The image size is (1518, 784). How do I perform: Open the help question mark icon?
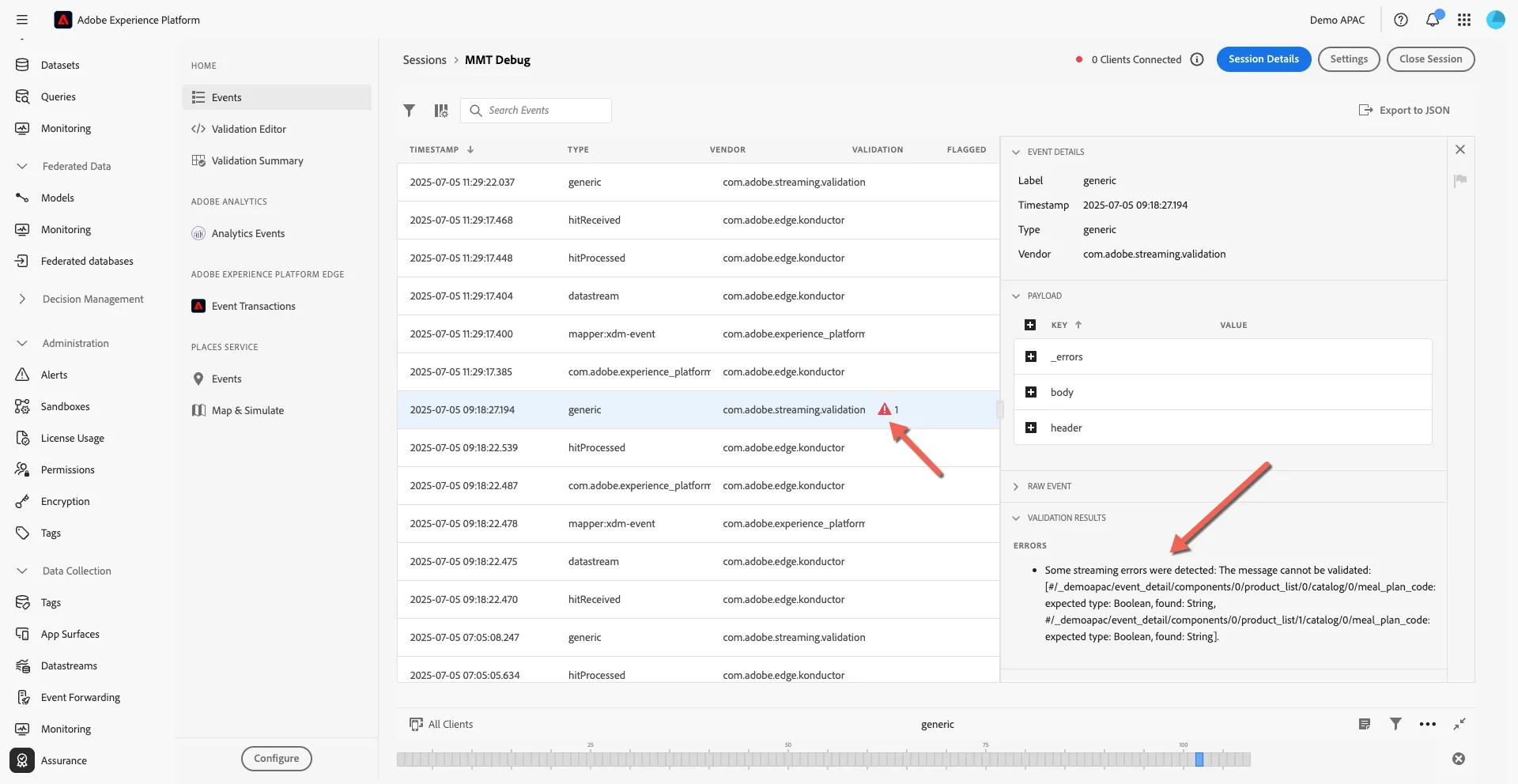[1401, 20]
